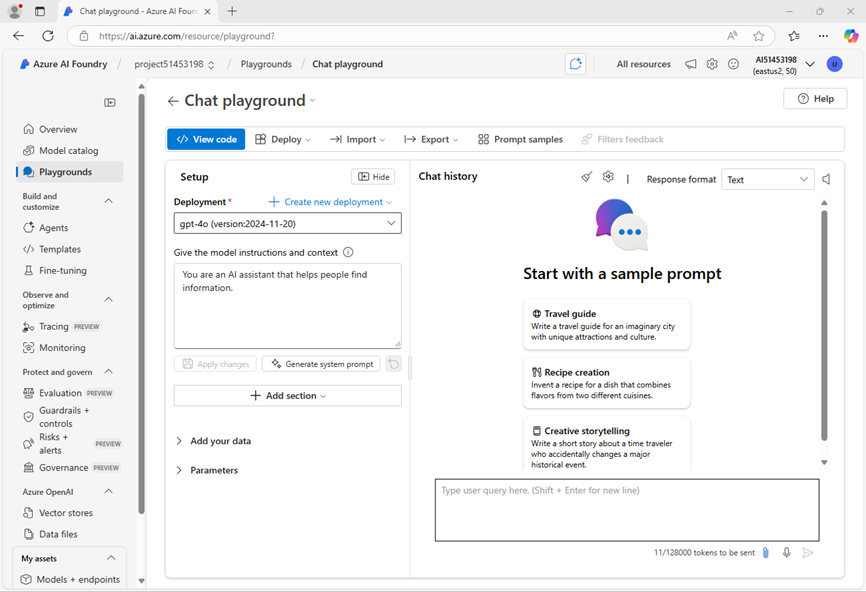Go to Overview in sidebar
The height and width of the screenshot is (592, 866).
click(58, 129)
